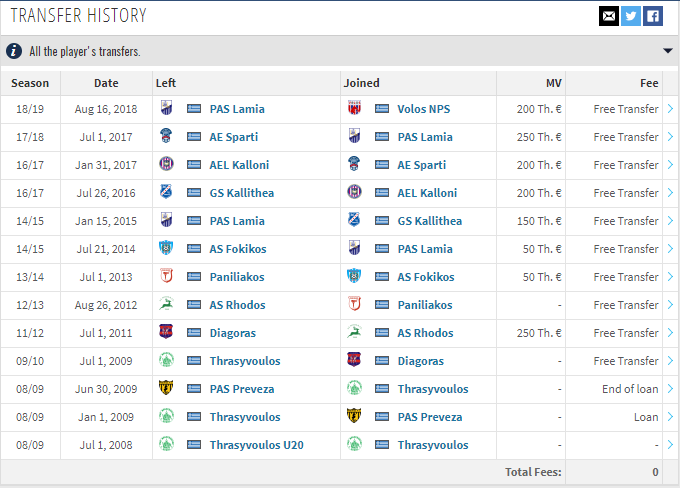The image size is (680, 488).
Task: Share transfer history via email icon
Action: (608, 16)
